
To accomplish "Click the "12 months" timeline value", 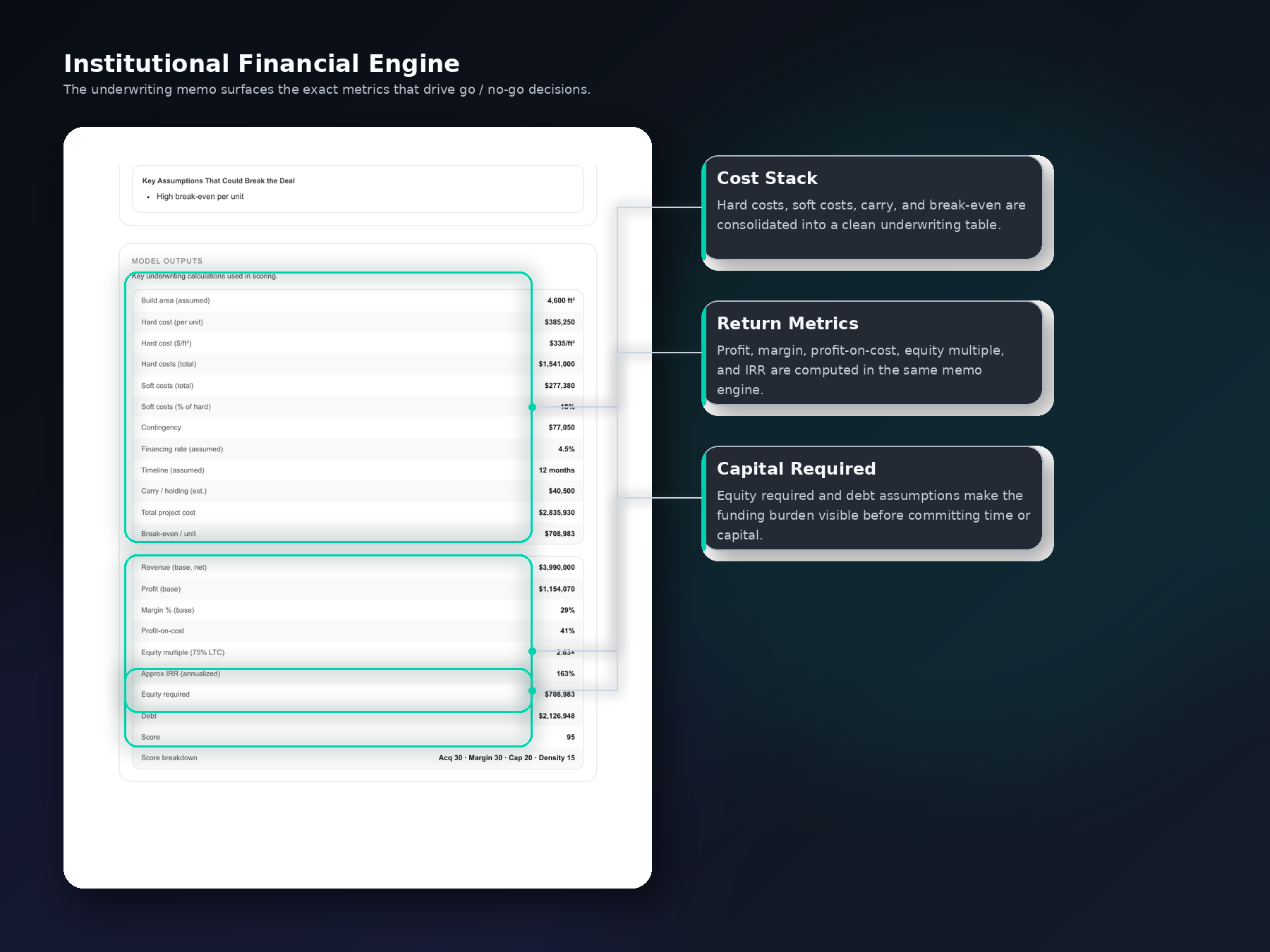I will [557, 470].
